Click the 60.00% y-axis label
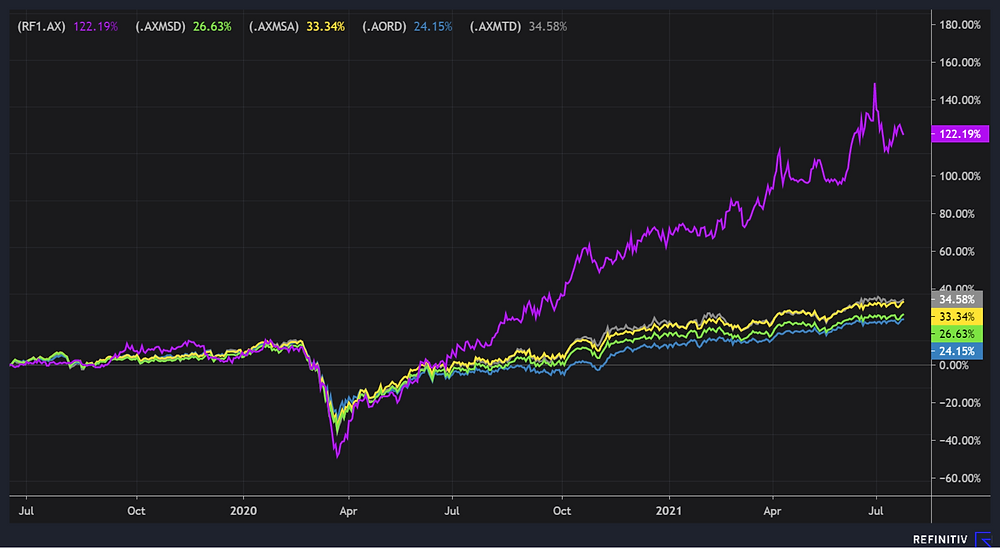1000x548 pixels. coord(958,251)
